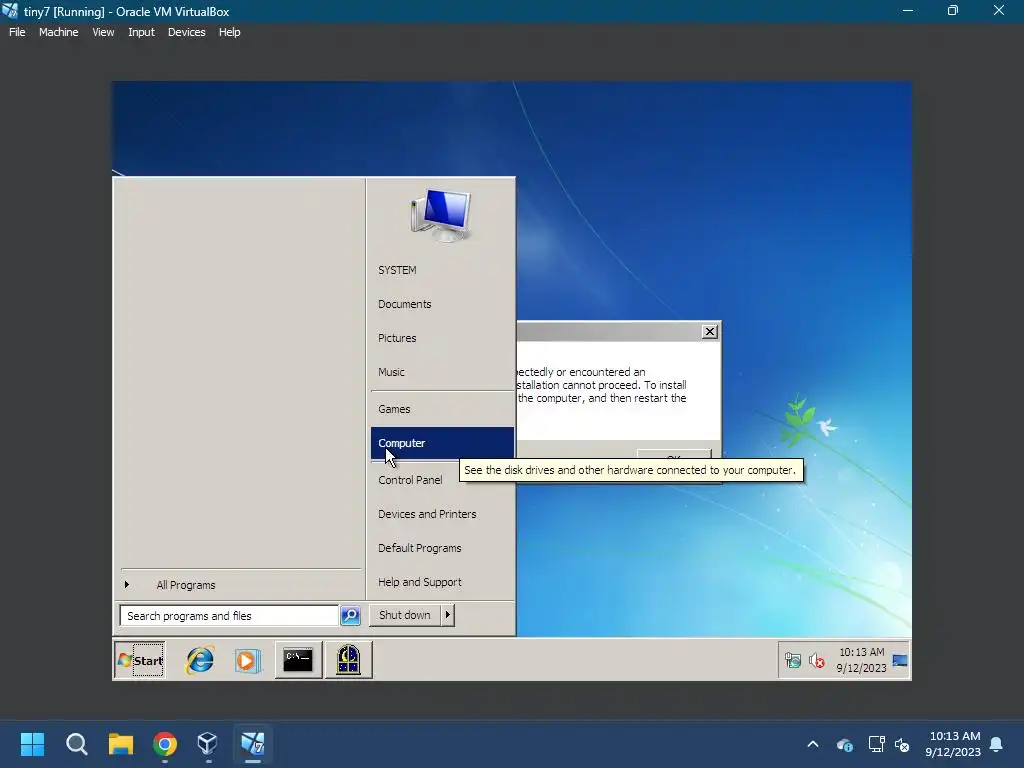This screenshot has width=1024, height=768.
Task: Click the Start button in the VM
Action: click(x=140, y=660)
